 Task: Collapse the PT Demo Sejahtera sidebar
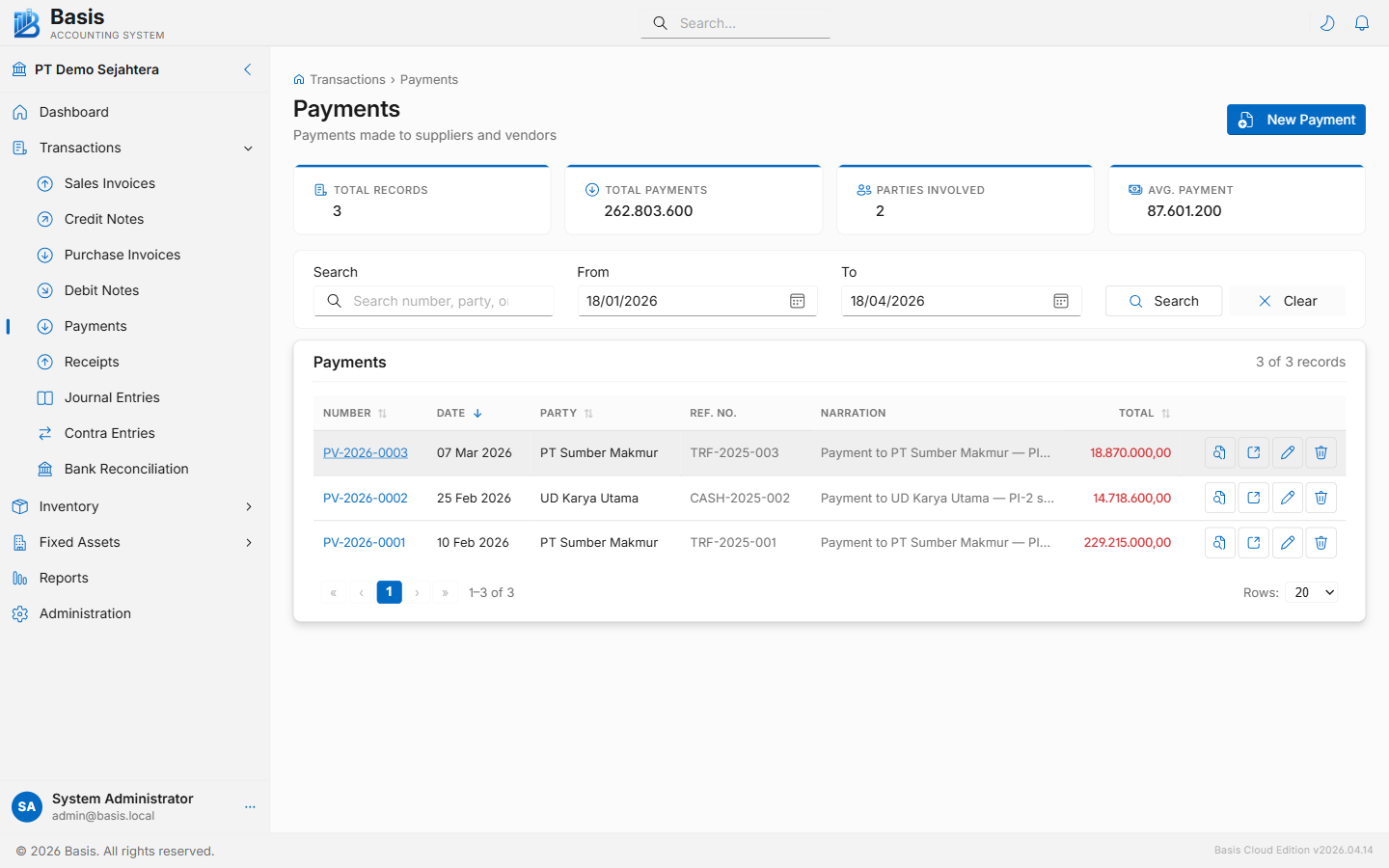[x=247, y=69]
